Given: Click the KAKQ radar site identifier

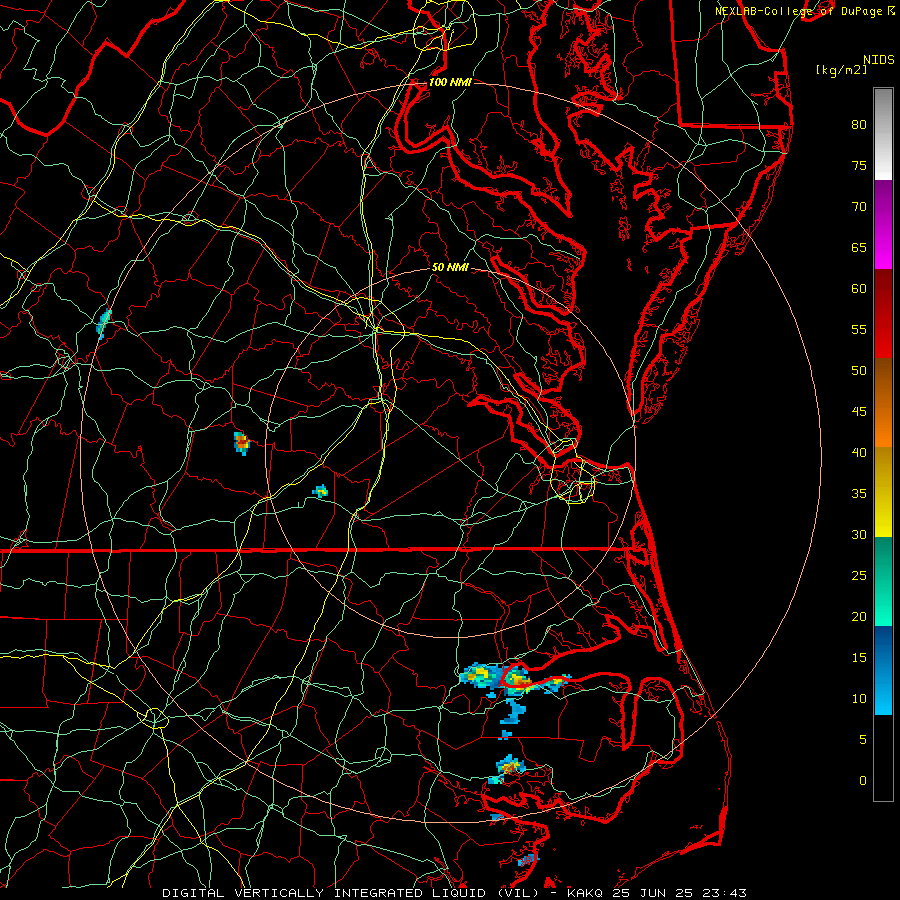Looking at the screenshot, I should [x=586, y=893].
